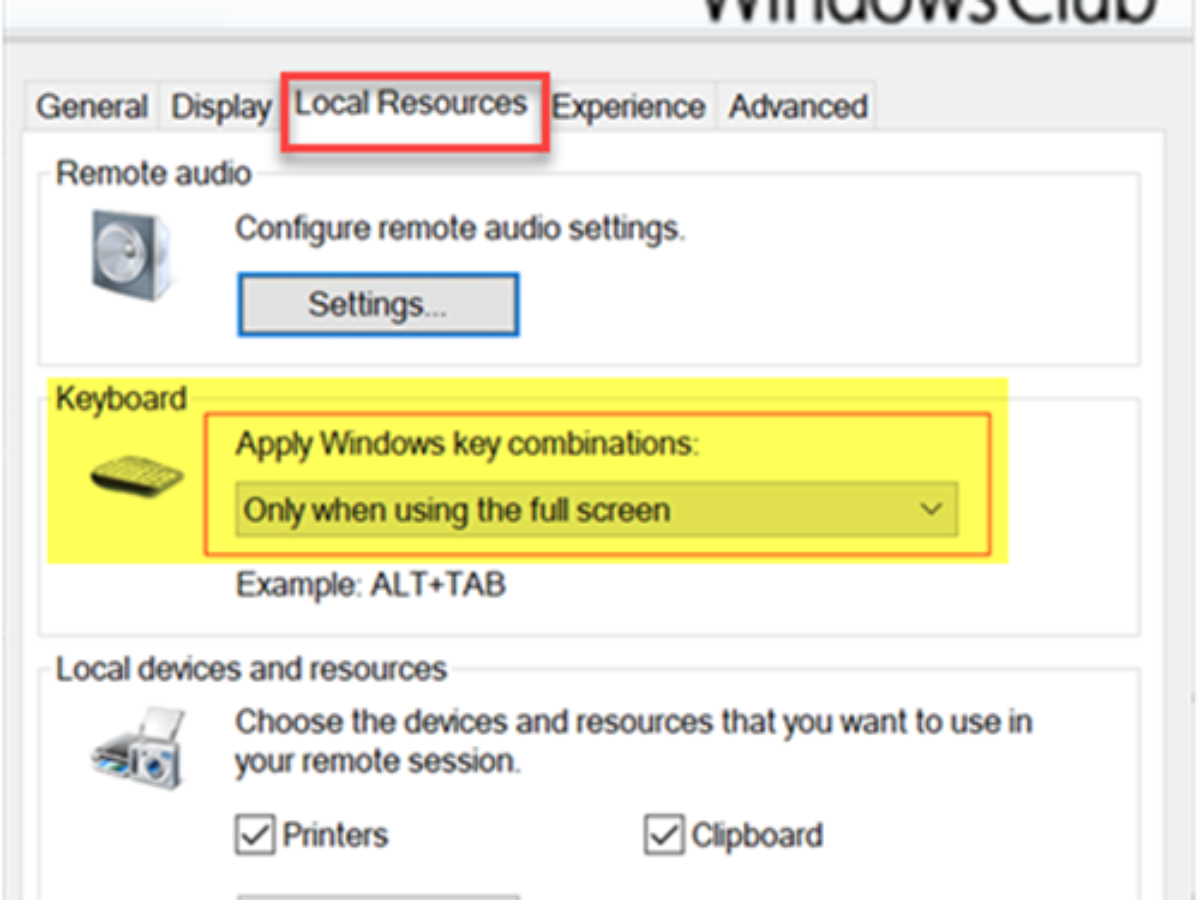Screen dimensions: 1200x900
Task: Click the yellow keyboard icon
Action: click(x=137, y=479)
